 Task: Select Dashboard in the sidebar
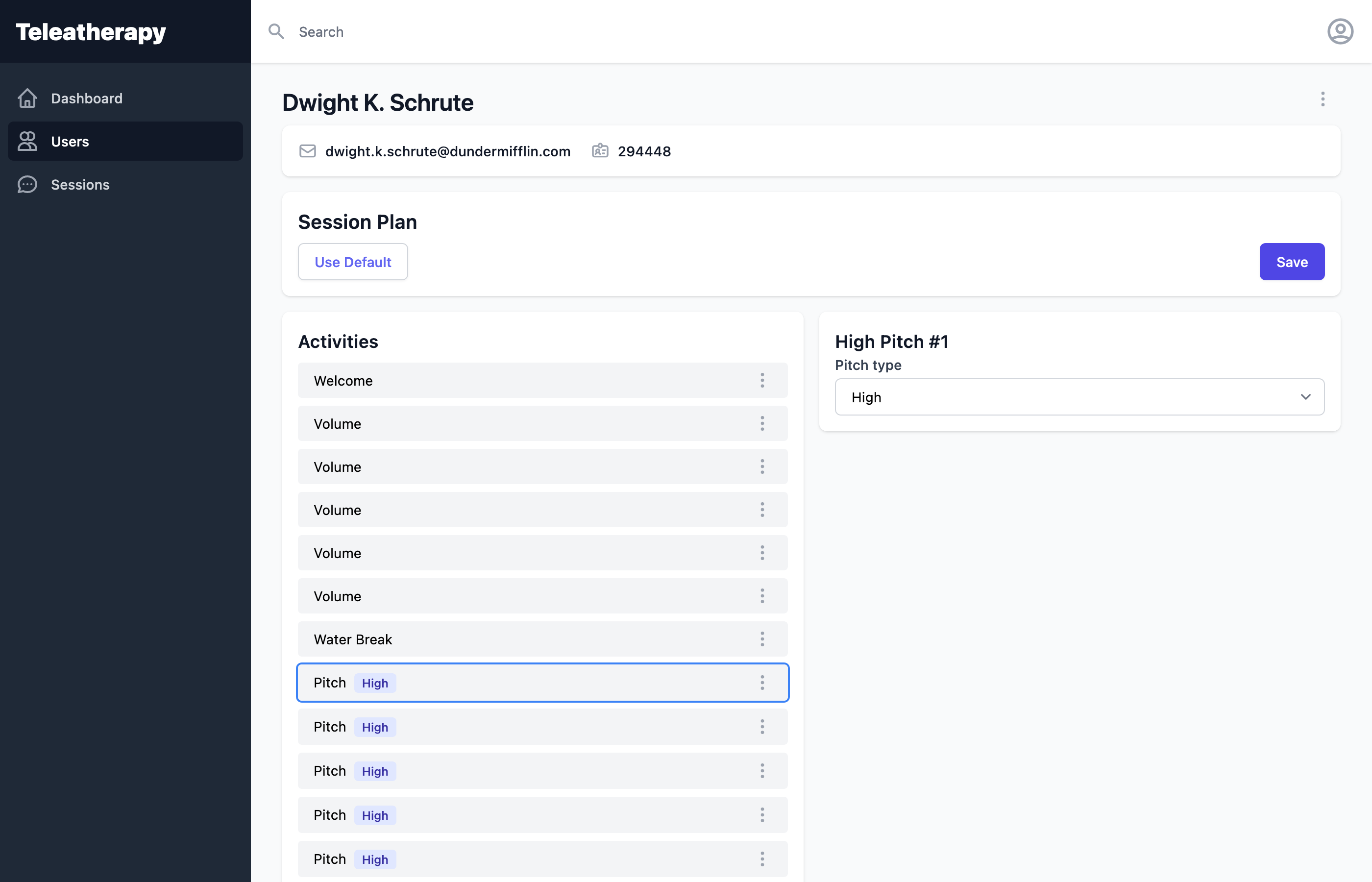point(86,98)
